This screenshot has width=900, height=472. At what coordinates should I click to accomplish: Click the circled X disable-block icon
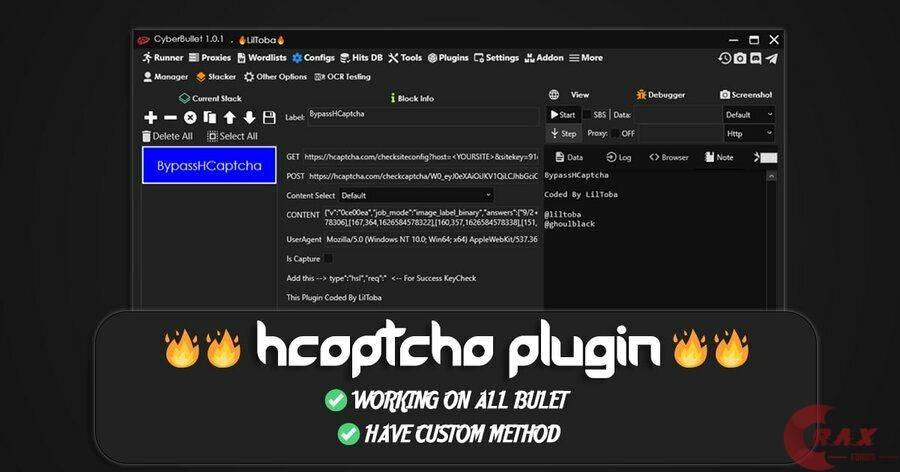pyautogui.click(x=190, y=118)
